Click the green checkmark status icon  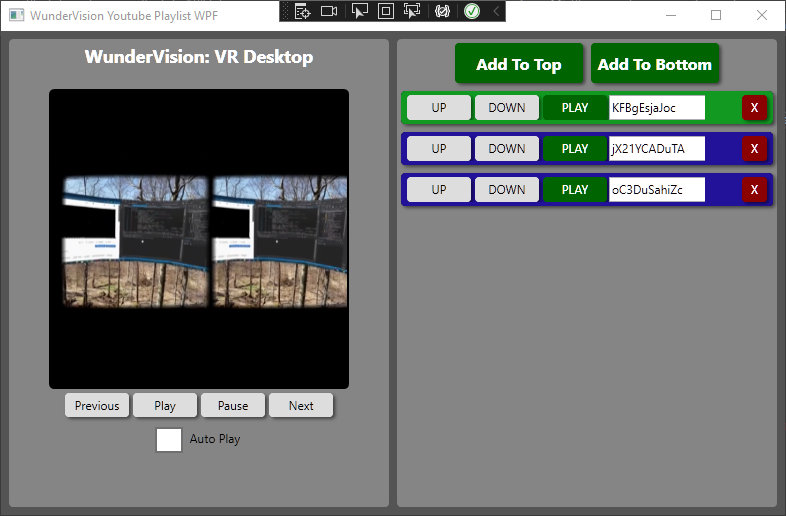472,11
